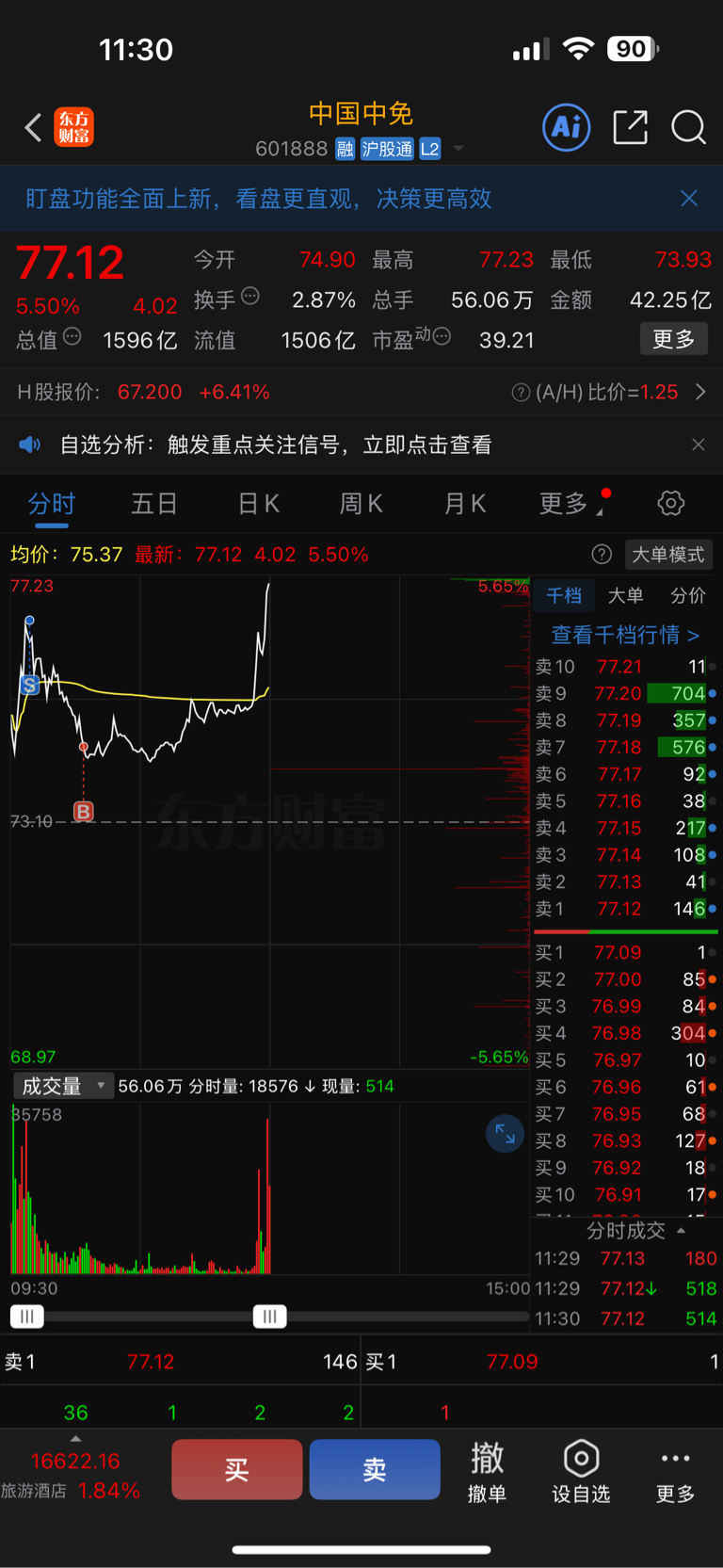The image size is (723, 1568).
Task: Tap the left timeline range handle
Action: [26, 1316]
